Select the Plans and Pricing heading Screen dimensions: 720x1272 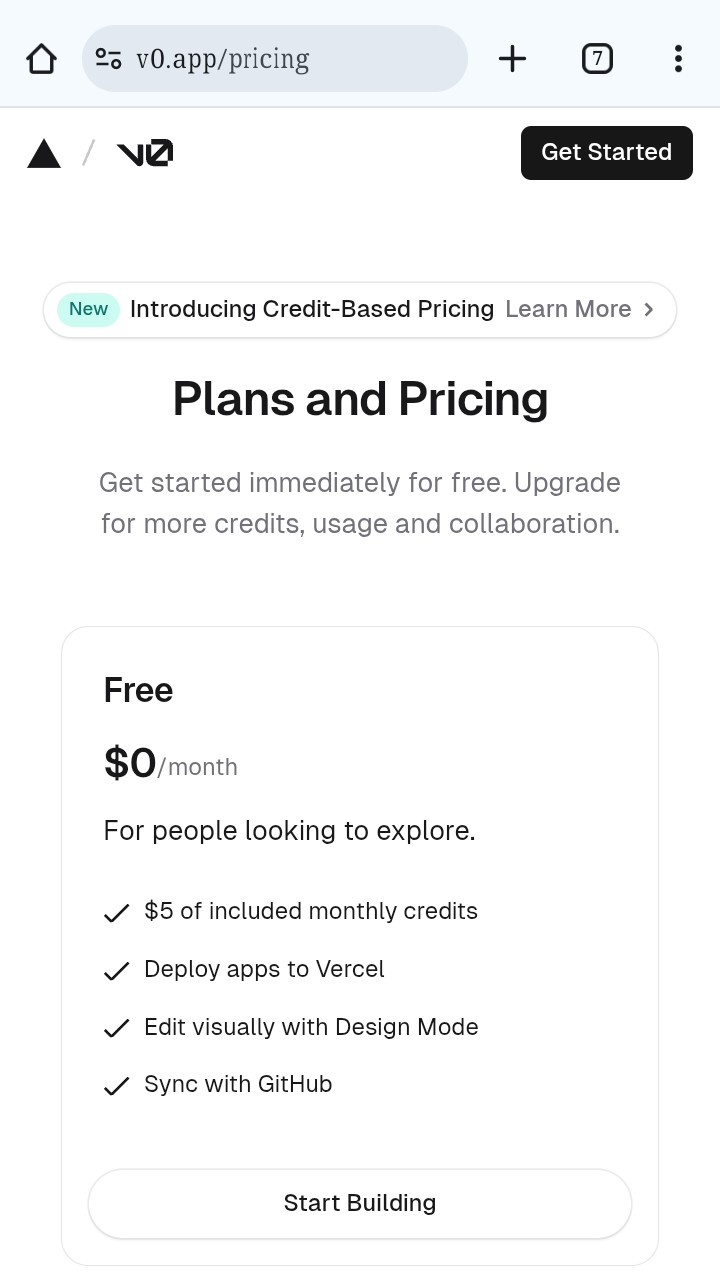(360, 399)
